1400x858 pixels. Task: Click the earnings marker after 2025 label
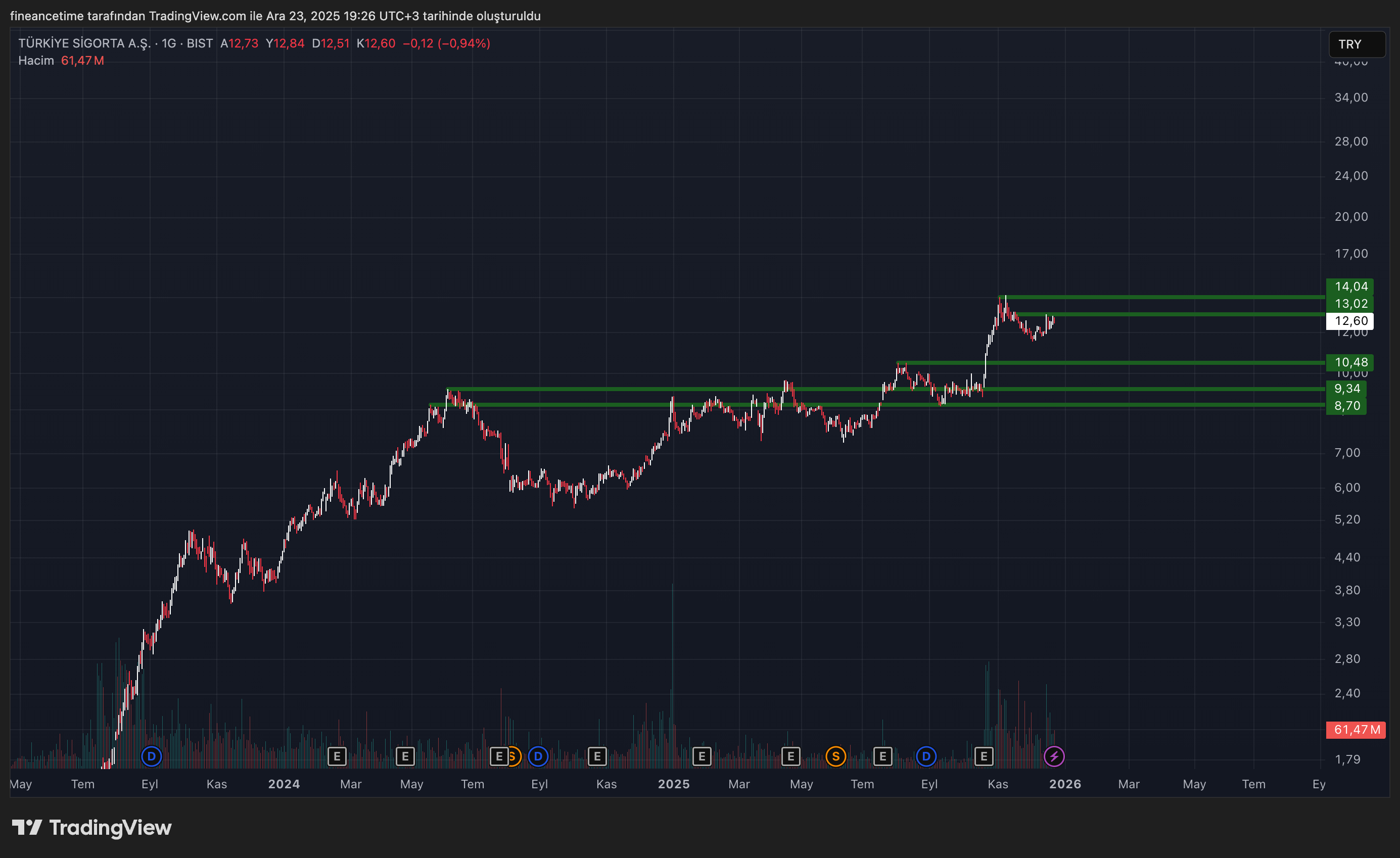coord(702,756)
